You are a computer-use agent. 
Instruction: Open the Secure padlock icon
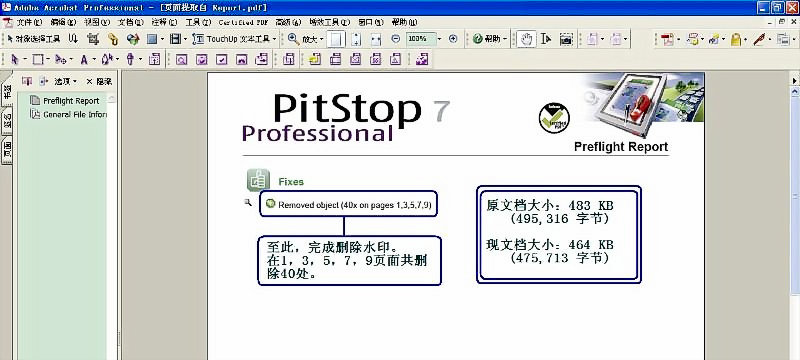click(x=736, y=39)
